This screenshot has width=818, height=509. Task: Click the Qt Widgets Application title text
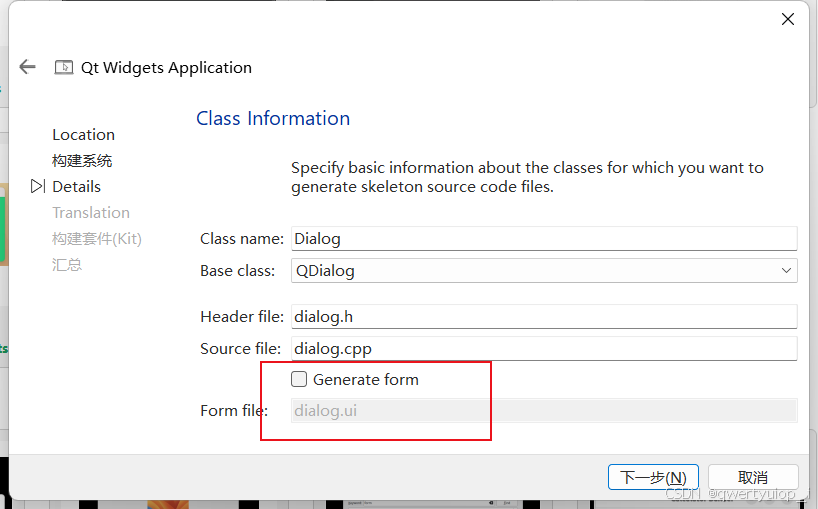click(x=166, y=67)
